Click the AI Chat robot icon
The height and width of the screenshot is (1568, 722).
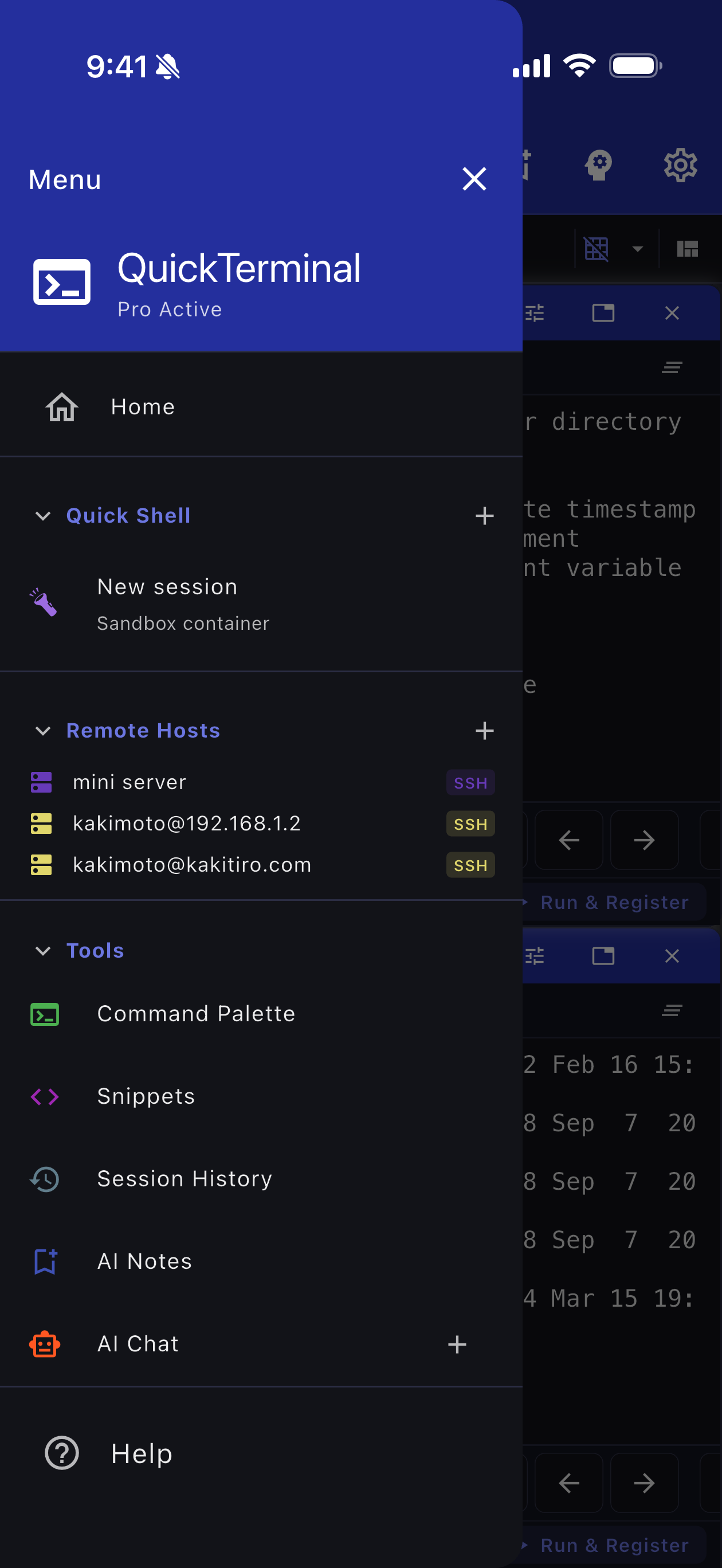pyautogui.click(x=45, y=1344)
